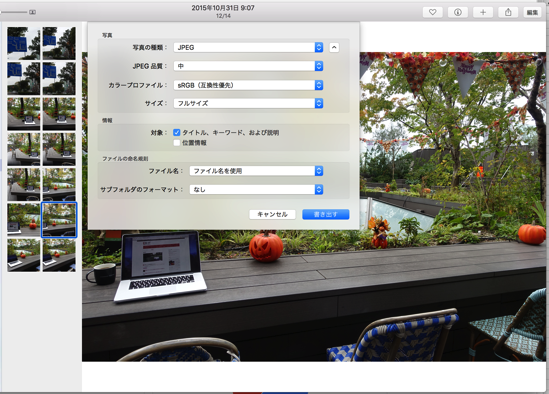Image resolution: width=549 pixels, height=394 pixels.
Task: Click the 書き出す export button
Action: (326, 214)
